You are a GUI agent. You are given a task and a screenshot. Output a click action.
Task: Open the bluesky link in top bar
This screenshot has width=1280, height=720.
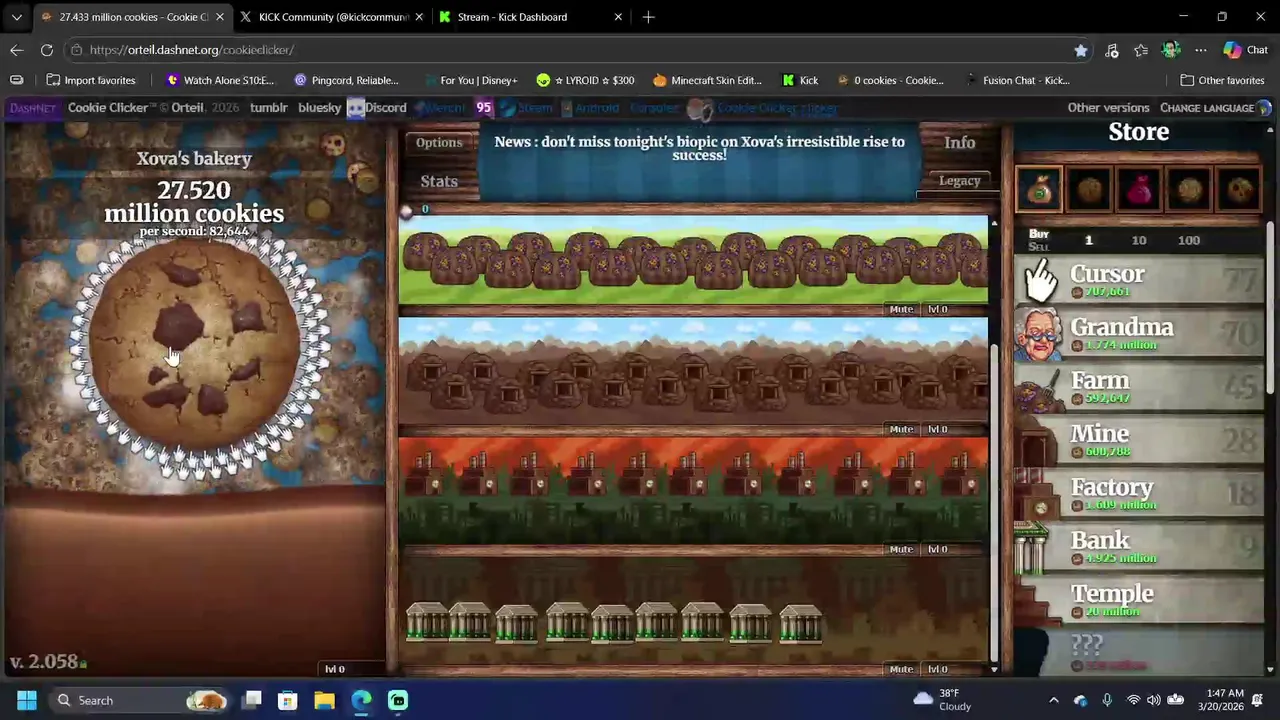click(x=319, y=108)
